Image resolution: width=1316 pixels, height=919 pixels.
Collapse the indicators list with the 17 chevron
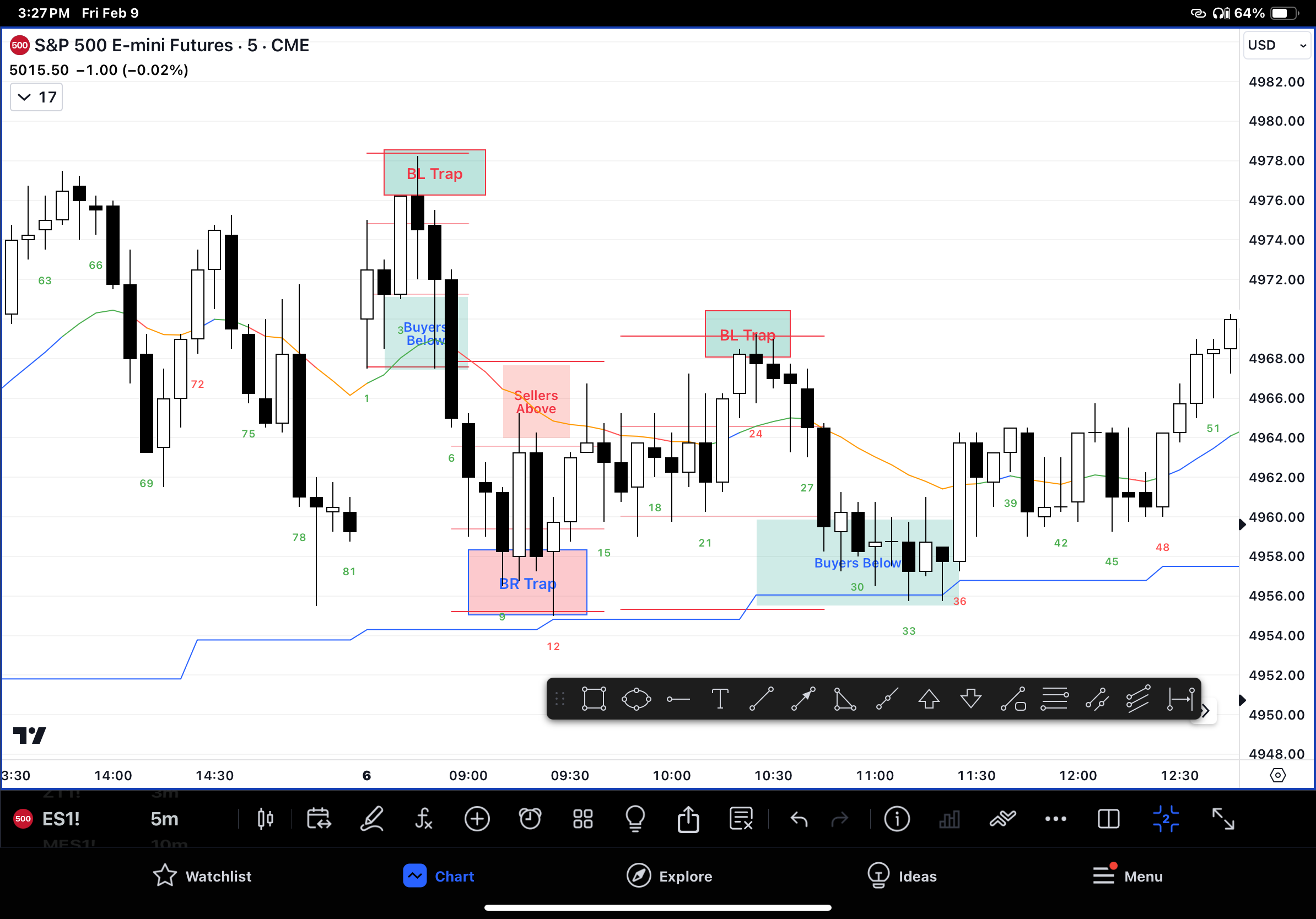click(x=35, y=97)
